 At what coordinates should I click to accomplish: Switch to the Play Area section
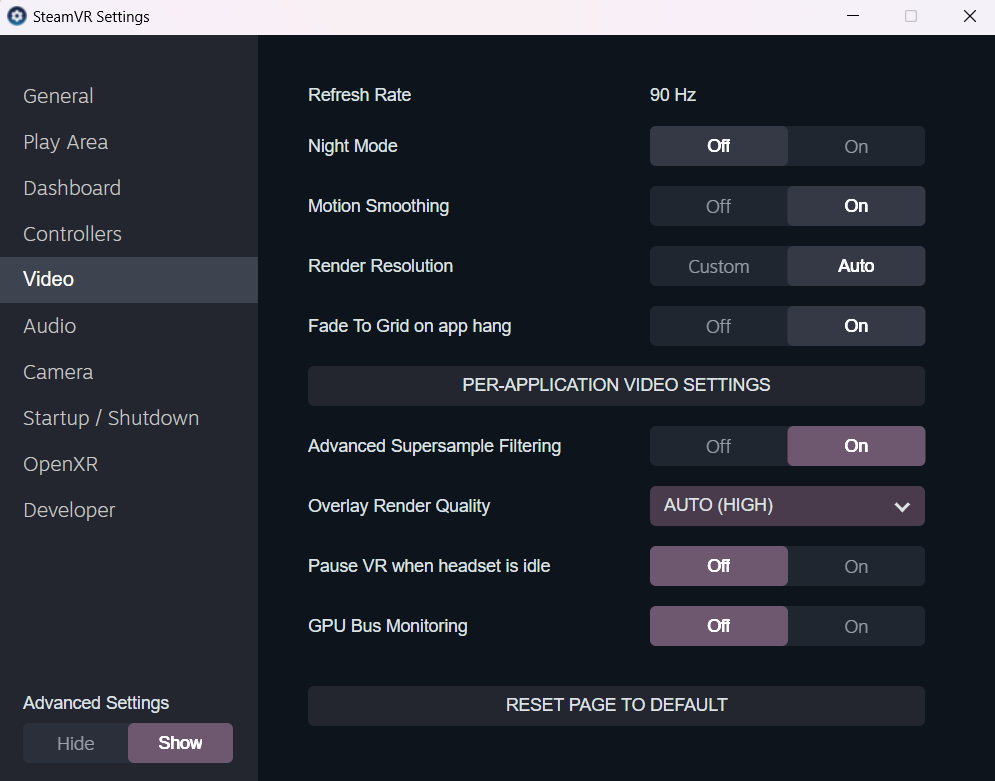click(65, 142)
